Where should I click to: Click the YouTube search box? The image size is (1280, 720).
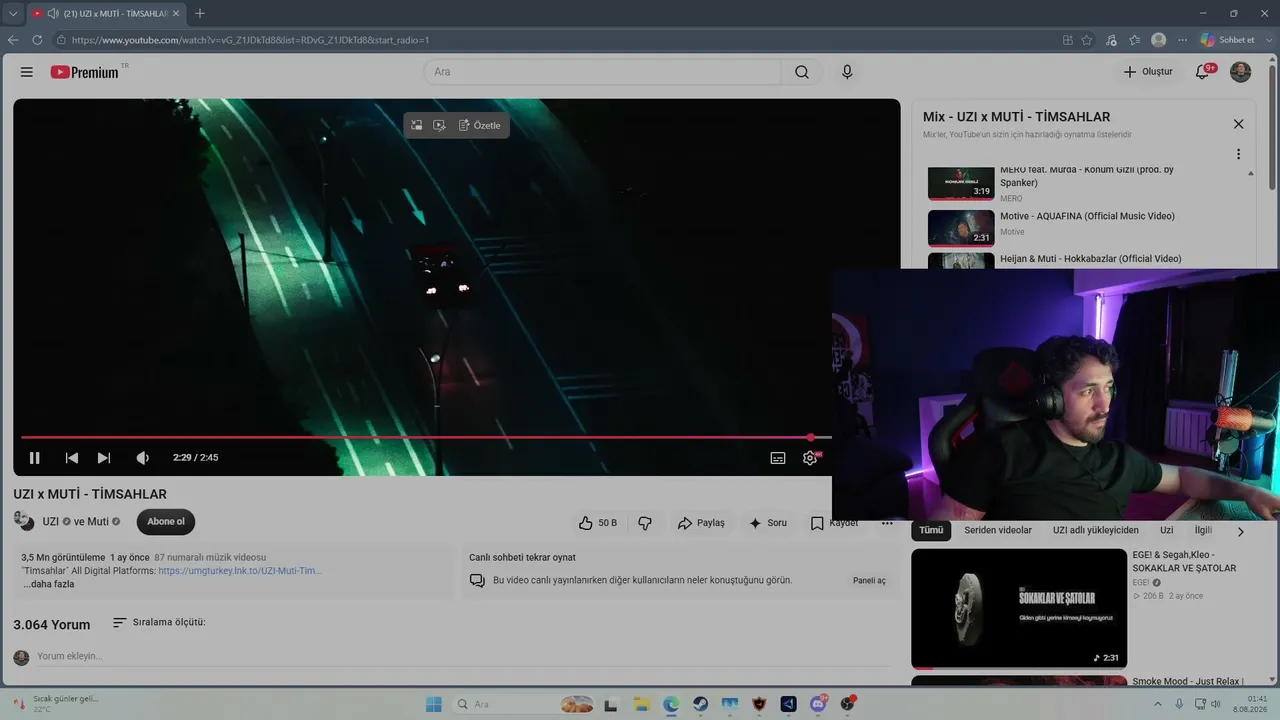tap(602, 72)
